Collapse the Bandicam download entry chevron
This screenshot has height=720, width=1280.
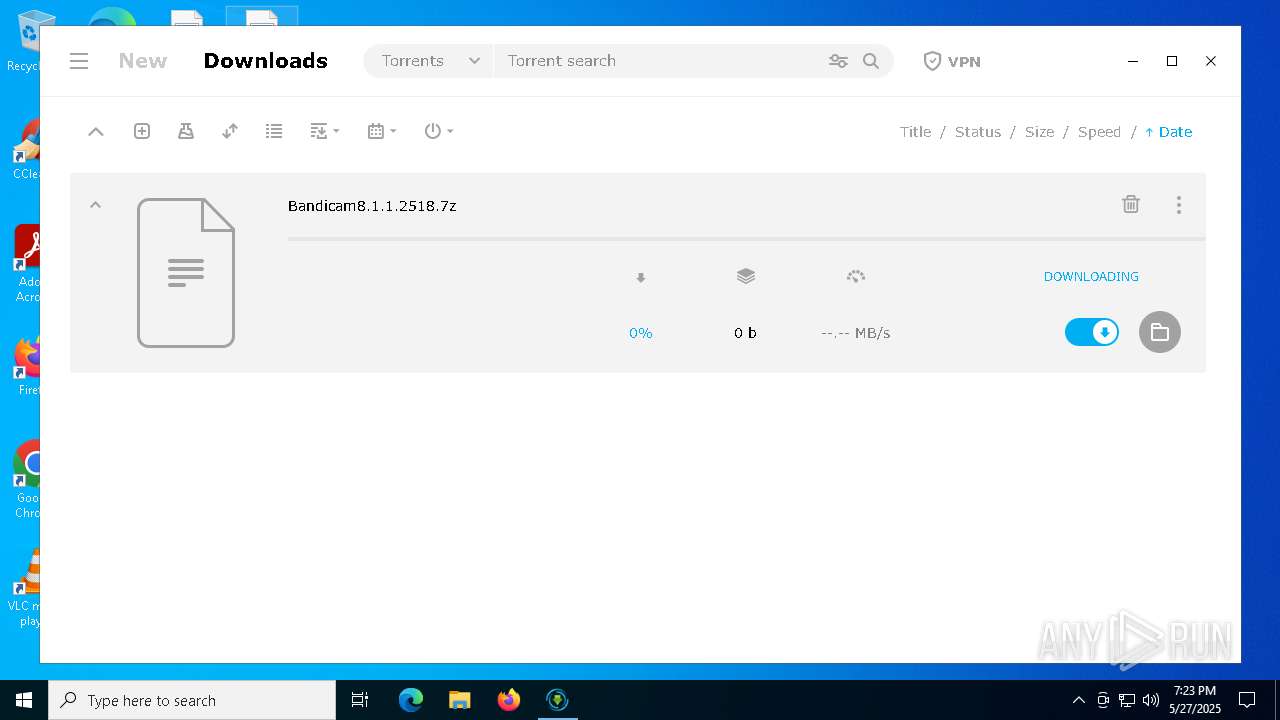click(96, 205)
